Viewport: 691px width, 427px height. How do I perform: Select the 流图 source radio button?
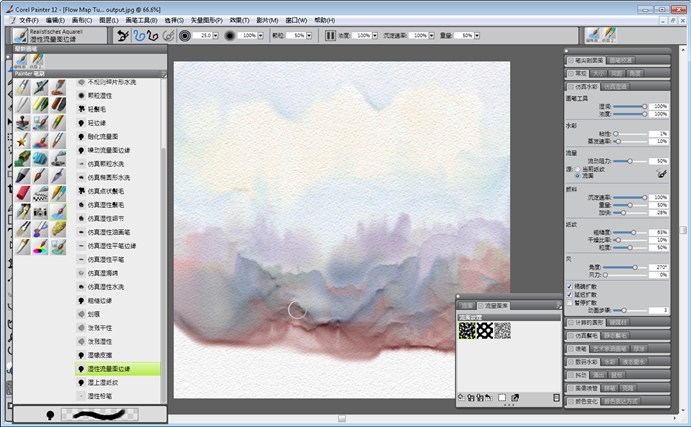577,175
